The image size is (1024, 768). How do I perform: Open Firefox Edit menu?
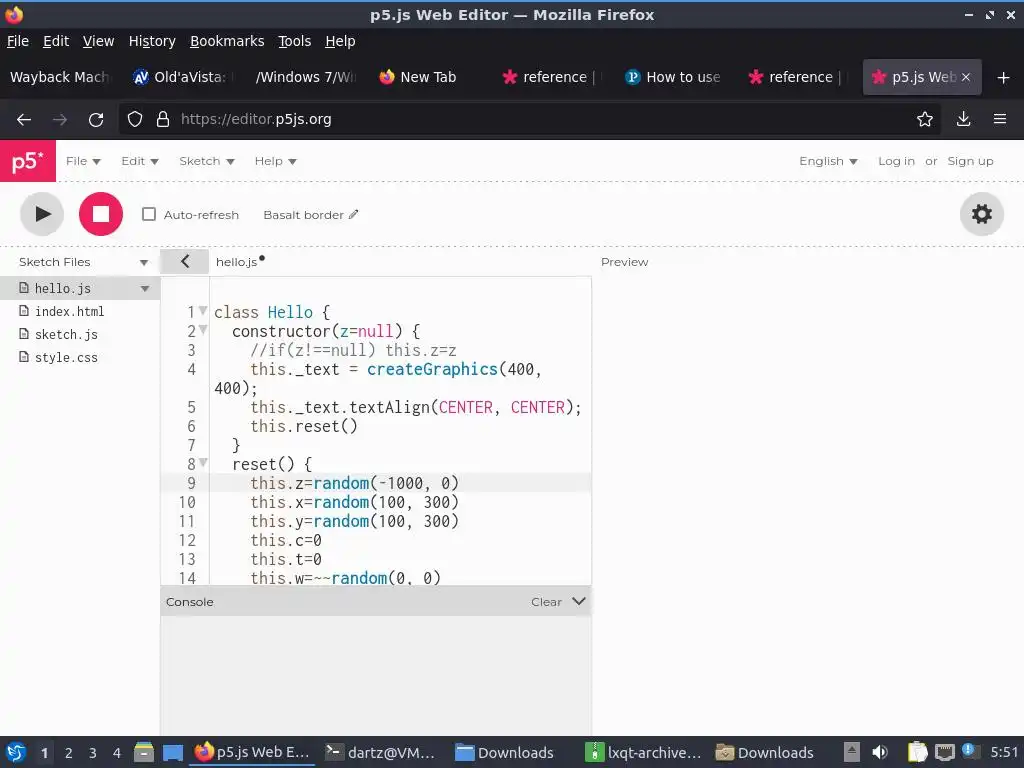[x=56, y=41]
